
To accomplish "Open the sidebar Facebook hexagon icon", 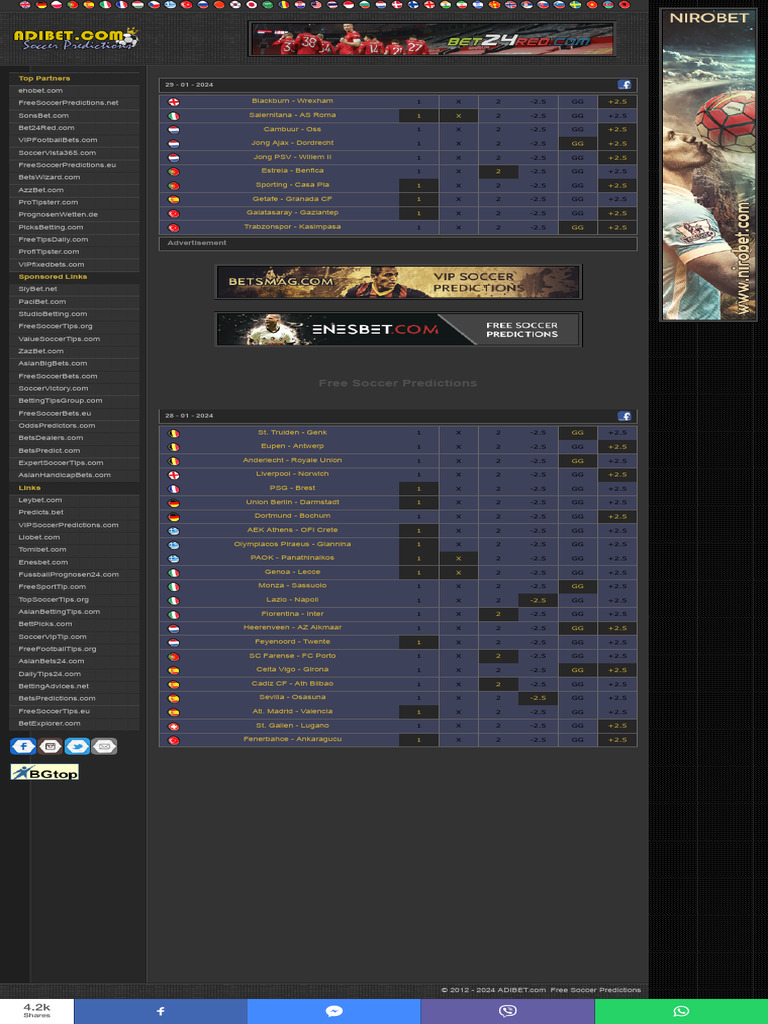I will [x=23, y=746].
